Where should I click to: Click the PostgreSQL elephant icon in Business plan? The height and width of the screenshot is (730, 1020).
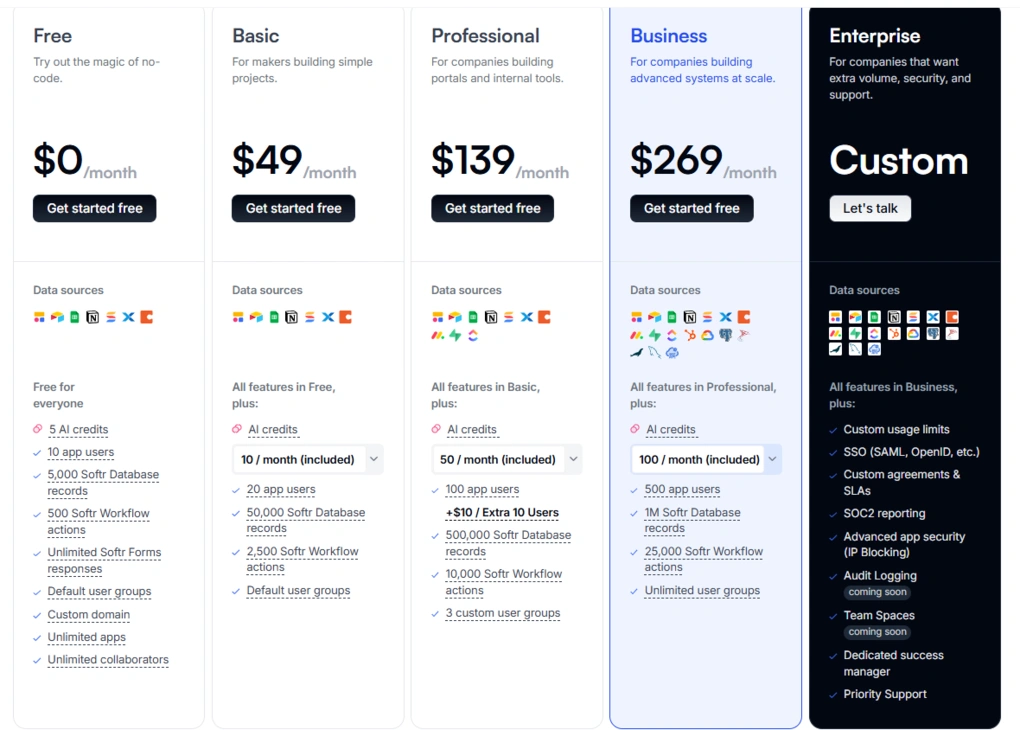[725, 336]
